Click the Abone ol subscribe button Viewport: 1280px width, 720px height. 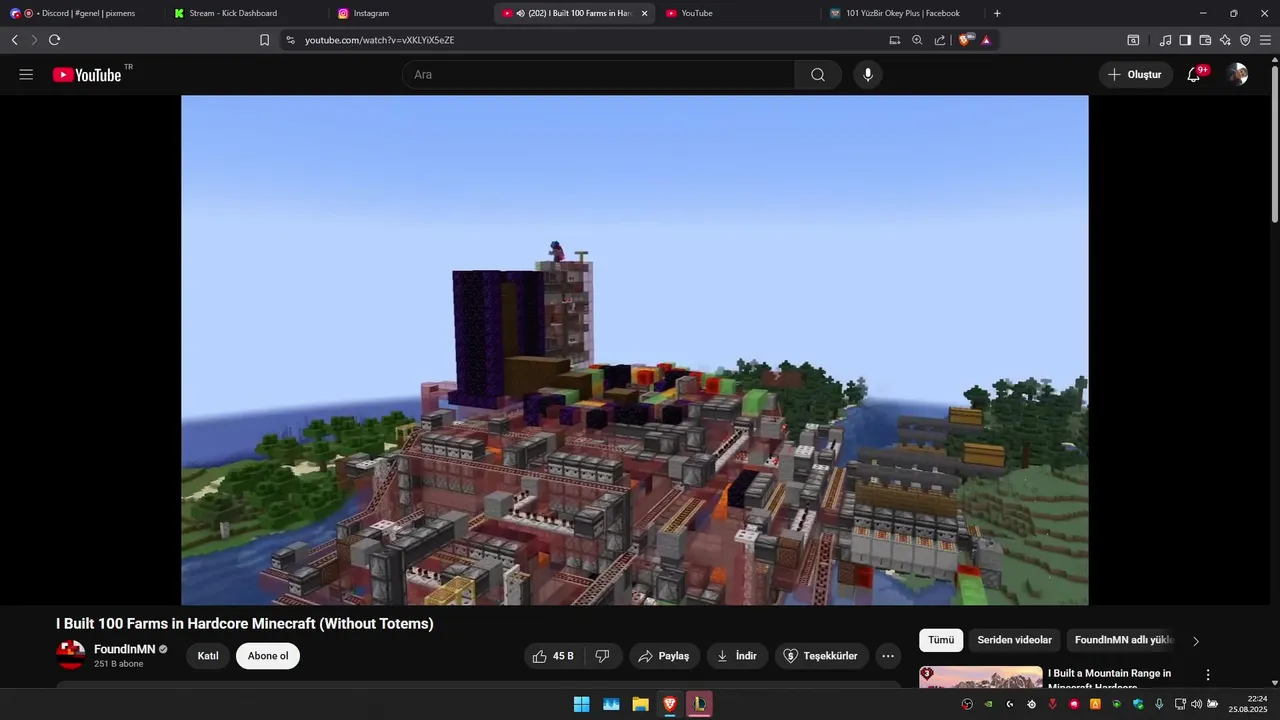click(268, 656)
